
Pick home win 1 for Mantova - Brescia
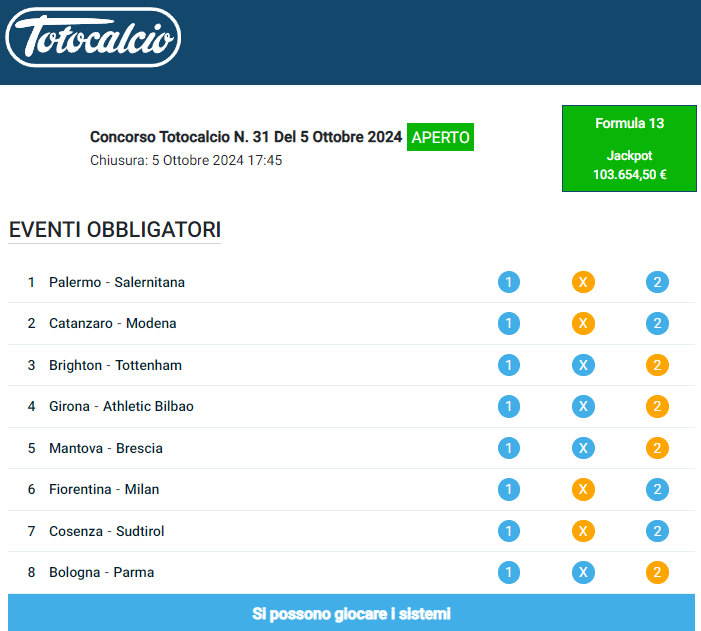(509, 448)
